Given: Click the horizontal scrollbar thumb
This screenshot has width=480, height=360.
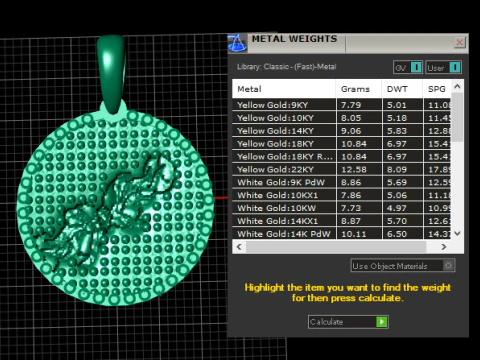Looking at the screenshot, I should (336, 247).
